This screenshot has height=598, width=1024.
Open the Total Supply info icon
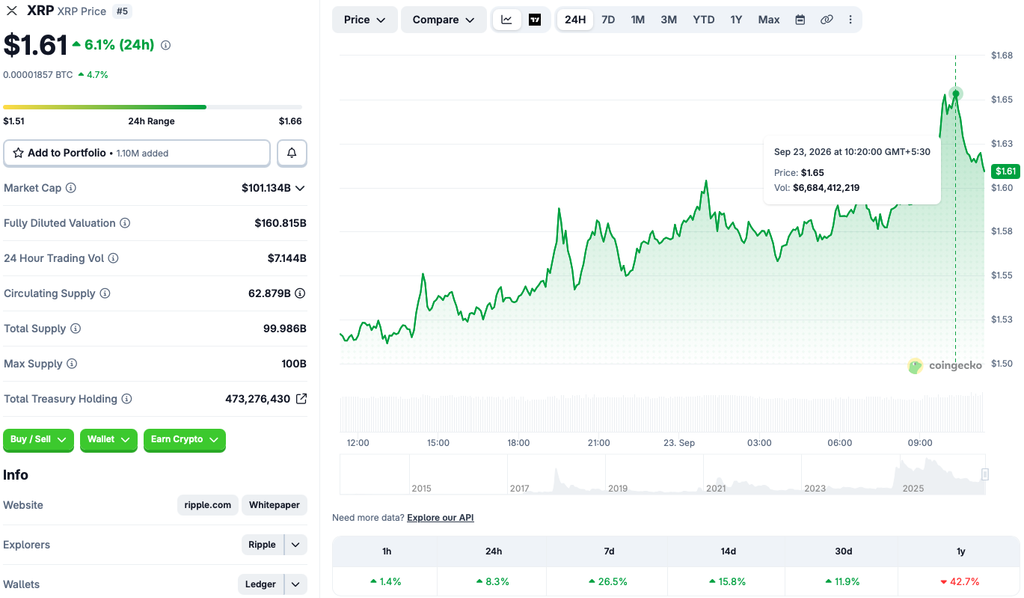(76, 328)
